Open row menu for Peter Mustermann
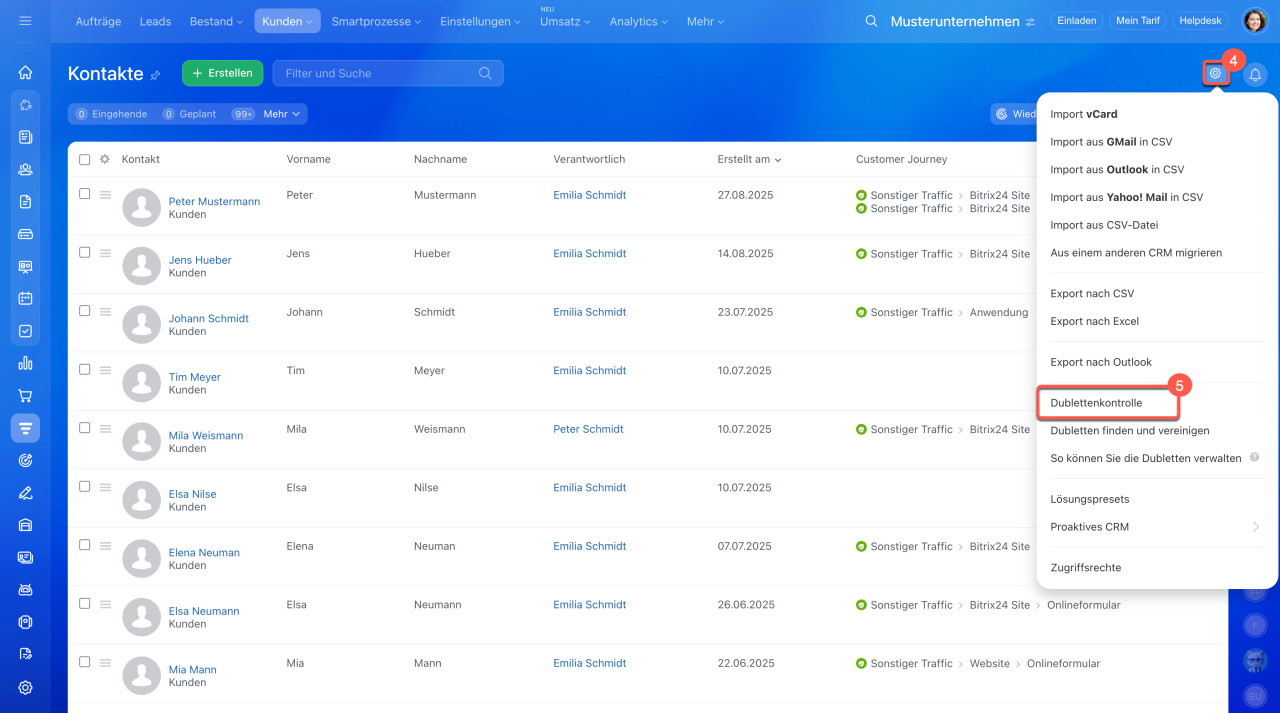 tap(105, 195)
